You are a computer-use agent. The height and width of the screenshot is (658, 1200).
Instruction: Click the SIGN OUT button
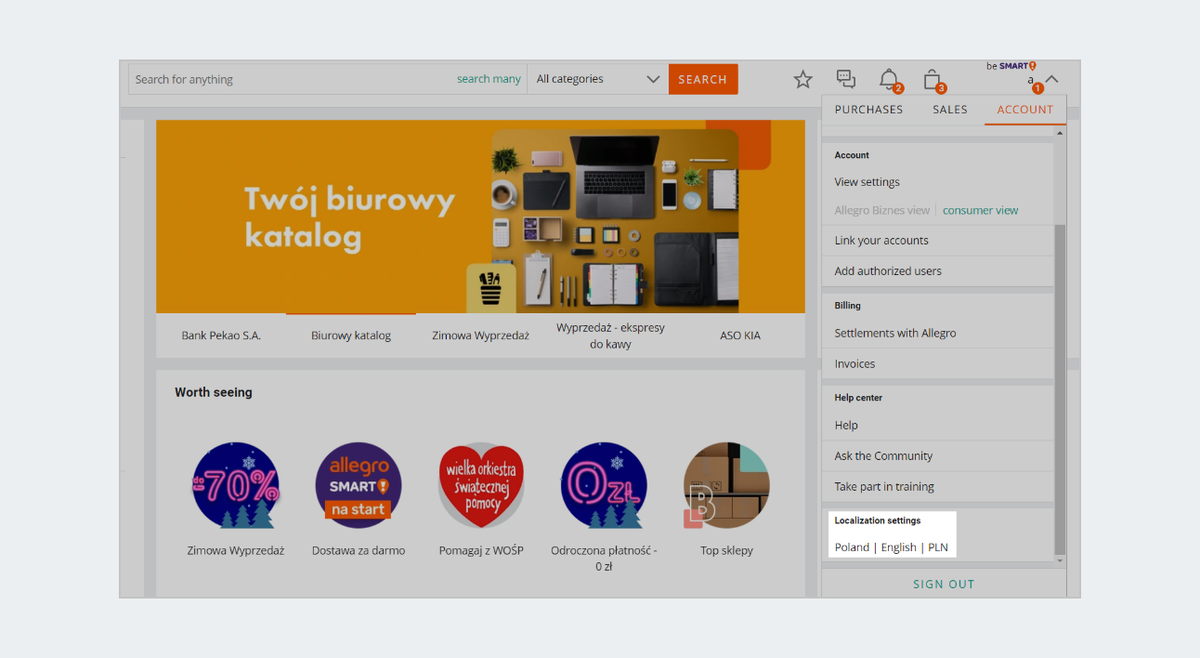[x=943, y=584]
